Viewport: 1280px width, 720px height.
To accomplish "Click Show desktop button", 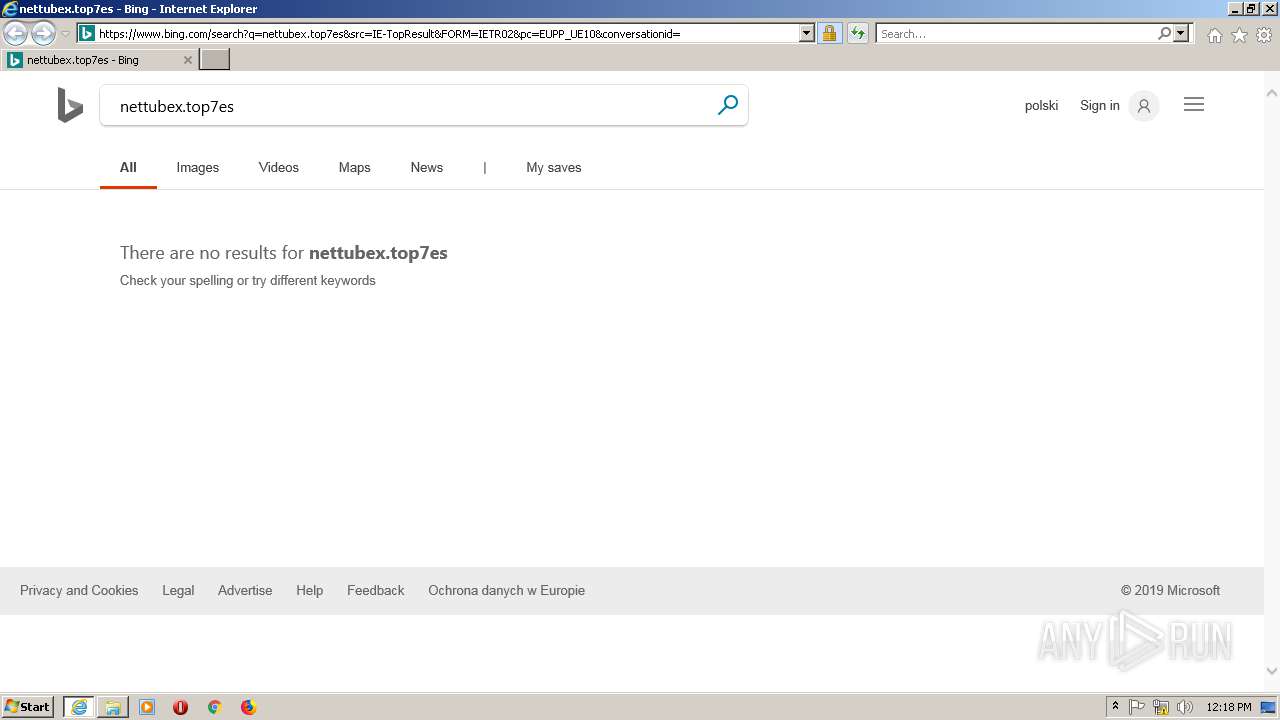I will coord(1269,707).
